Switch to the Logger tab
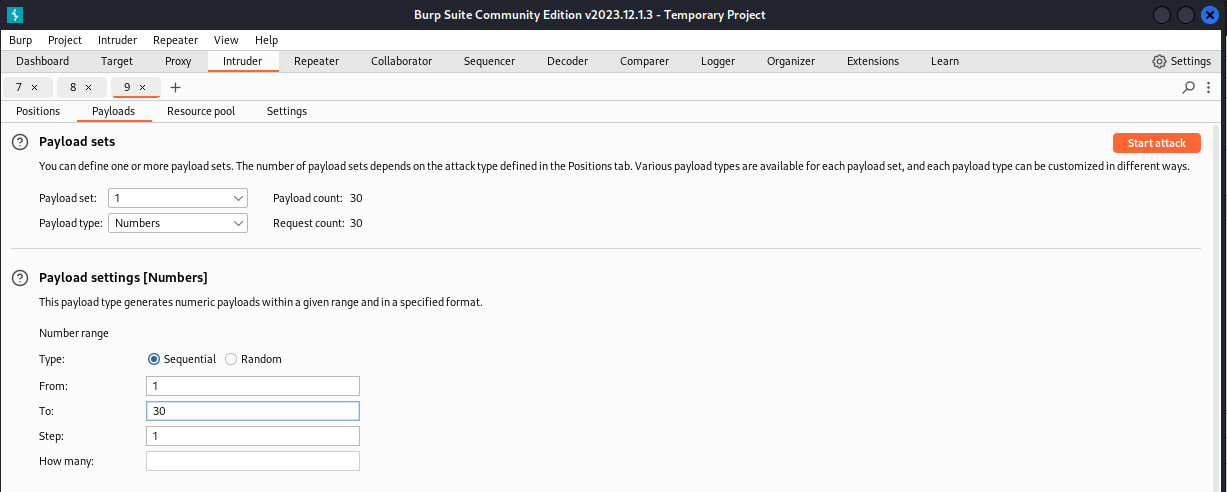The height and width of the screenshot is (492, 1227). click(x=718, y=61)
